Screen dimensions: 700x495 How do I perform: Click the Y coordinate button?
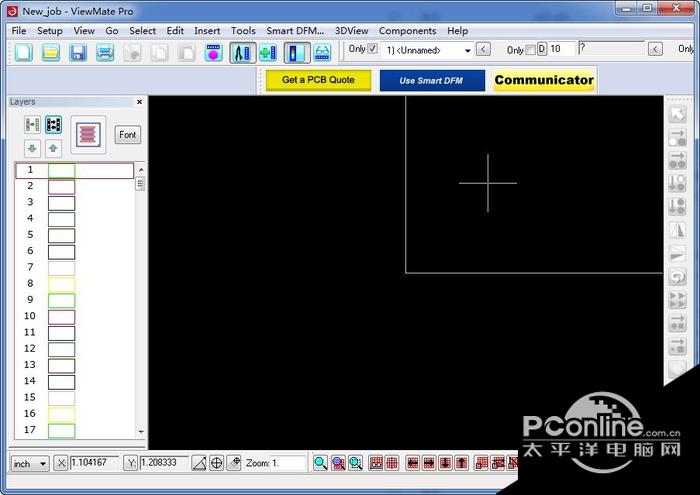131,463
